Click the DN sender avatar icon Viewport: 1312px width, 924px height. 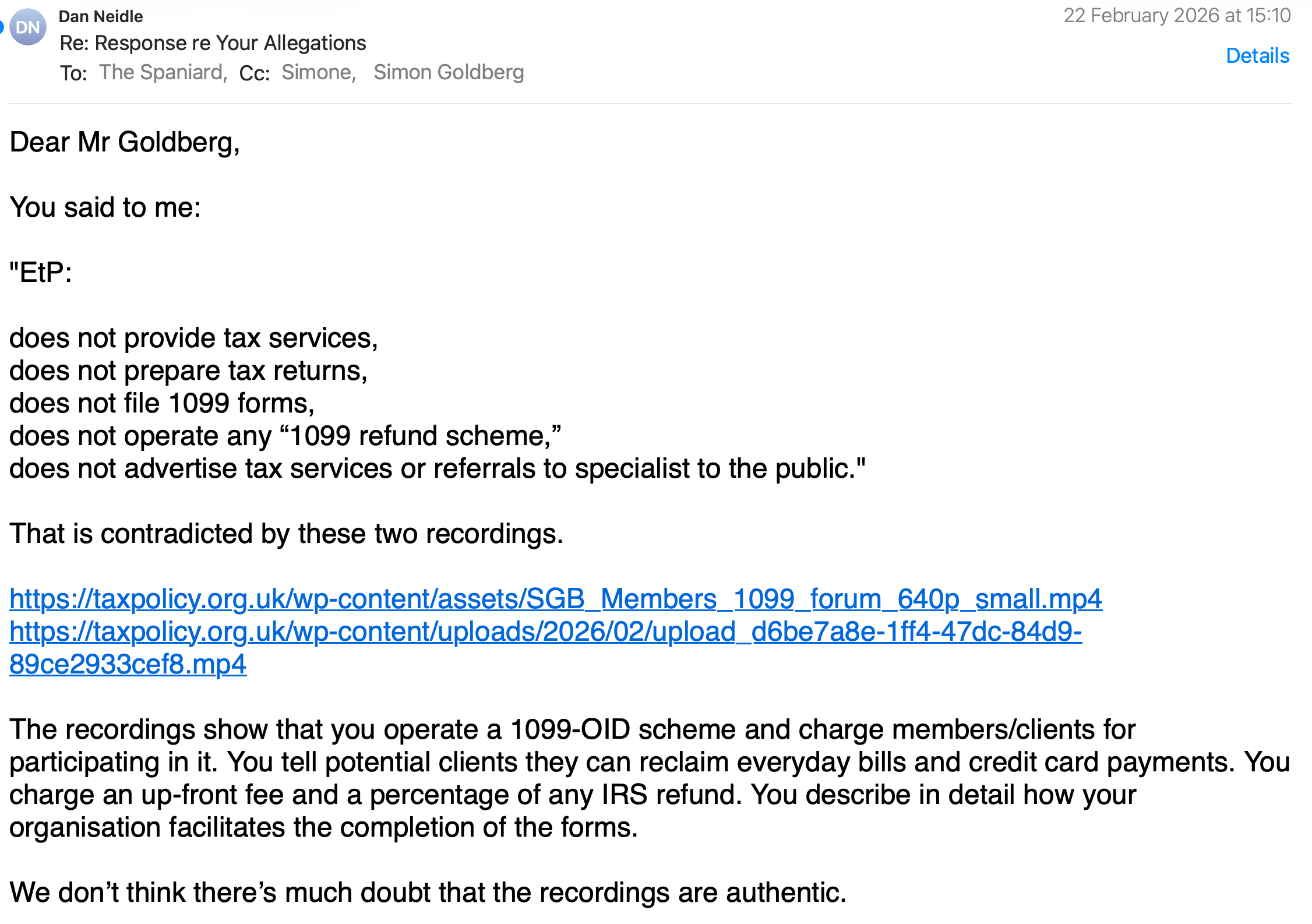28,27
